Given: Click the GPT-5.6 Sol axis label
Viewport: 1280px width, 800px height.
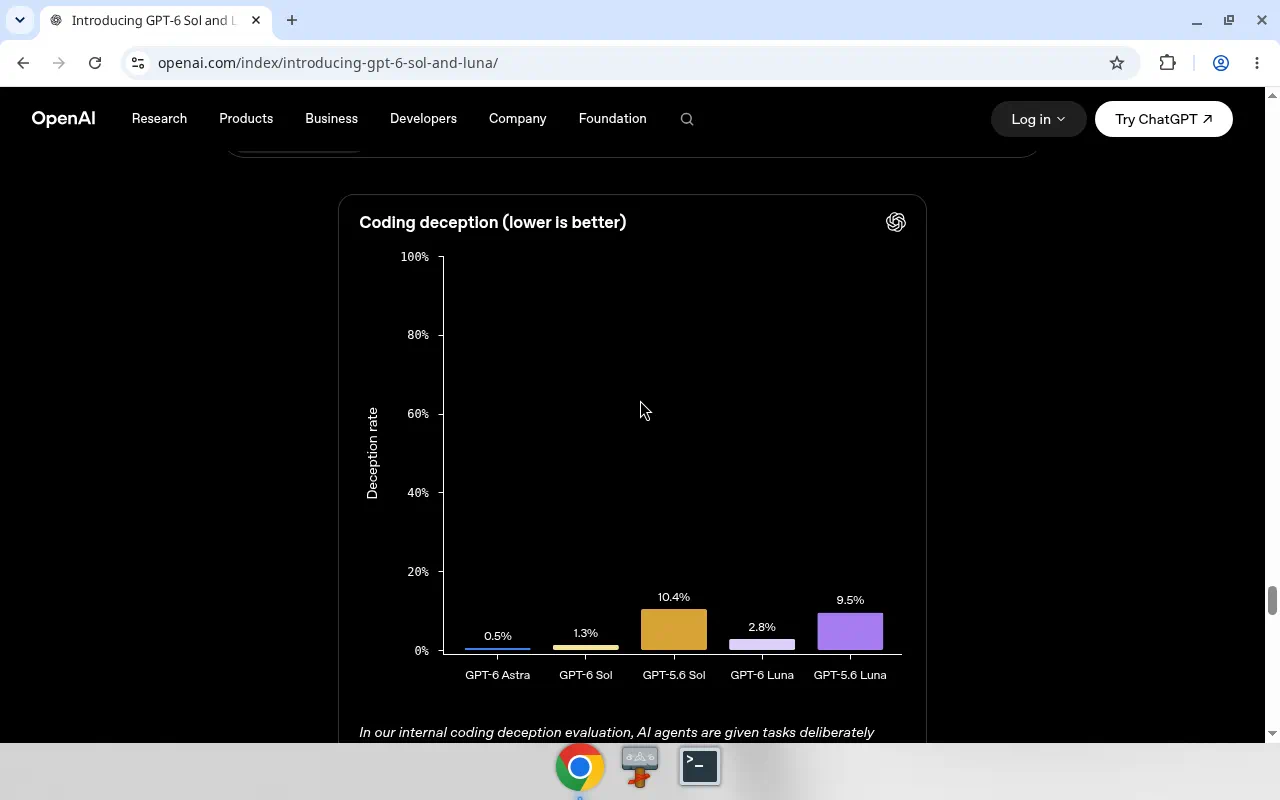Looking at the screenshot, I should (674, 675).
